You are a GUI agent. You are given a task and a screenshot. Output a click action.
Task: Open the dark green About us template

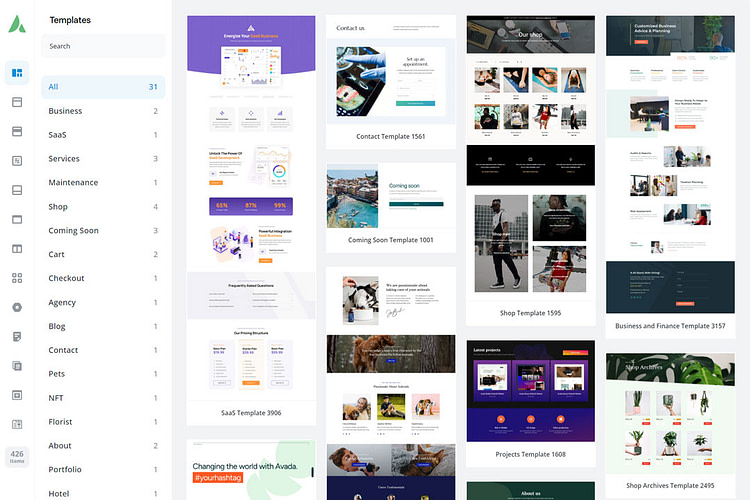click(530, 491)
